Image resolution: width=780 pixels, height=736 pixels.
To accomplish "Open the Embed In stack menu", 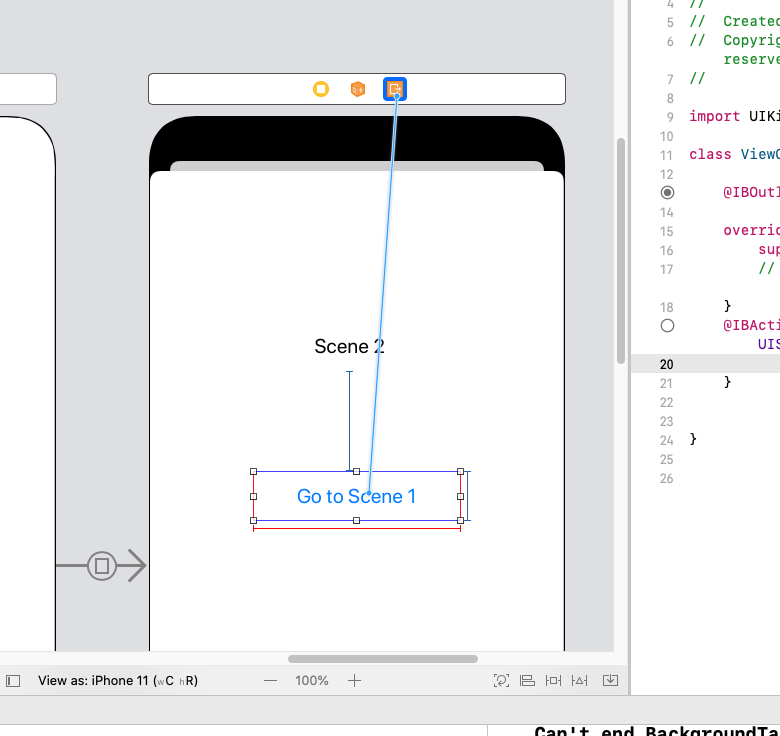I will click(x=610, y=680).
